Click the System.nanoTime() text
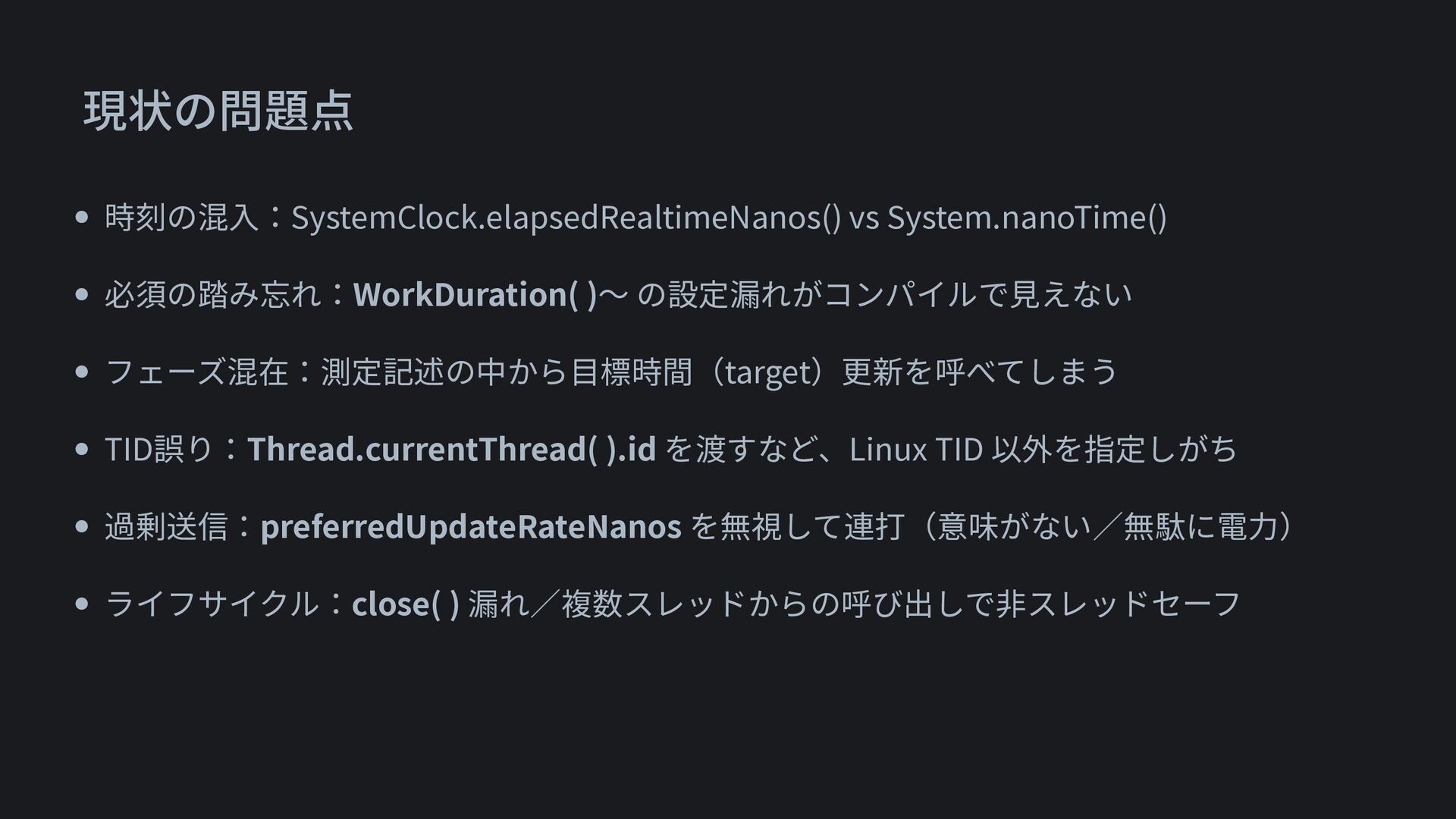 1027,218
